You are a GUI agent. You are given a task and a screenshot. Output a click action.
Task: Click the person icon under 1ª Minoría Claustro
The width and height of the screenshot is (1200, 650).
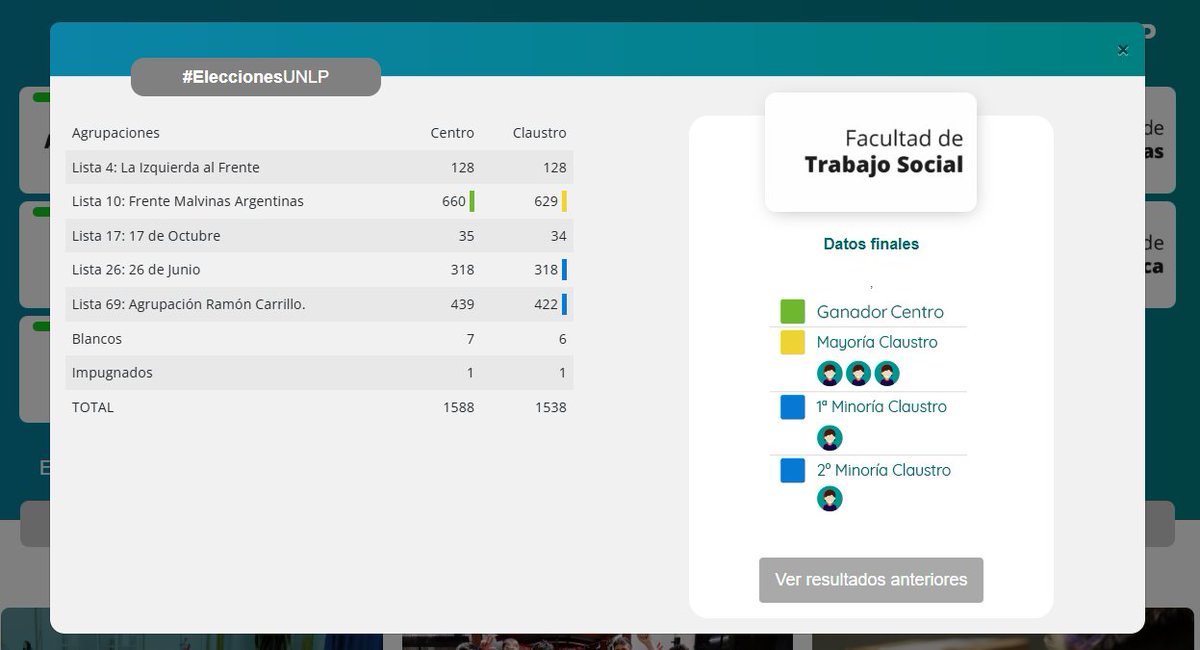(830, 438)
